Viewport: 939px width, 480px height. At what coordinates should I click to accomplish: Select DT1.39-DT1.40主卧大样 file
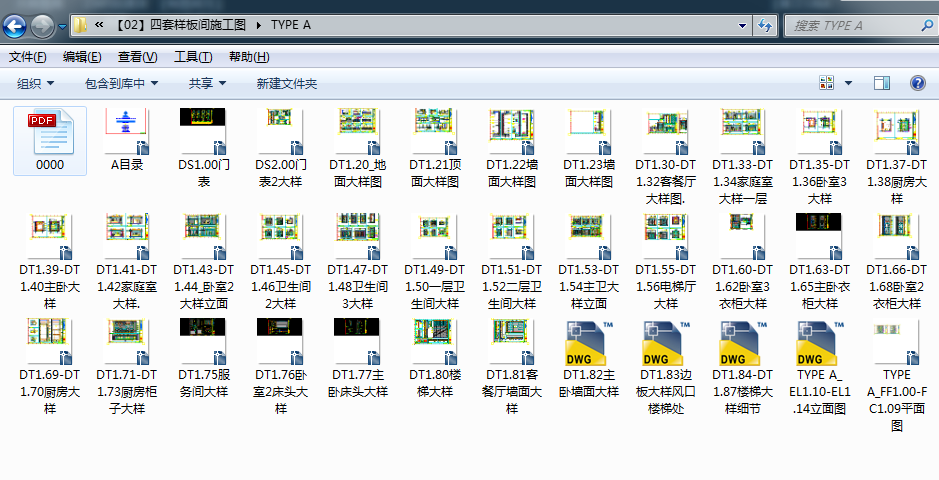pyautogui.click(x=50, y=263)
